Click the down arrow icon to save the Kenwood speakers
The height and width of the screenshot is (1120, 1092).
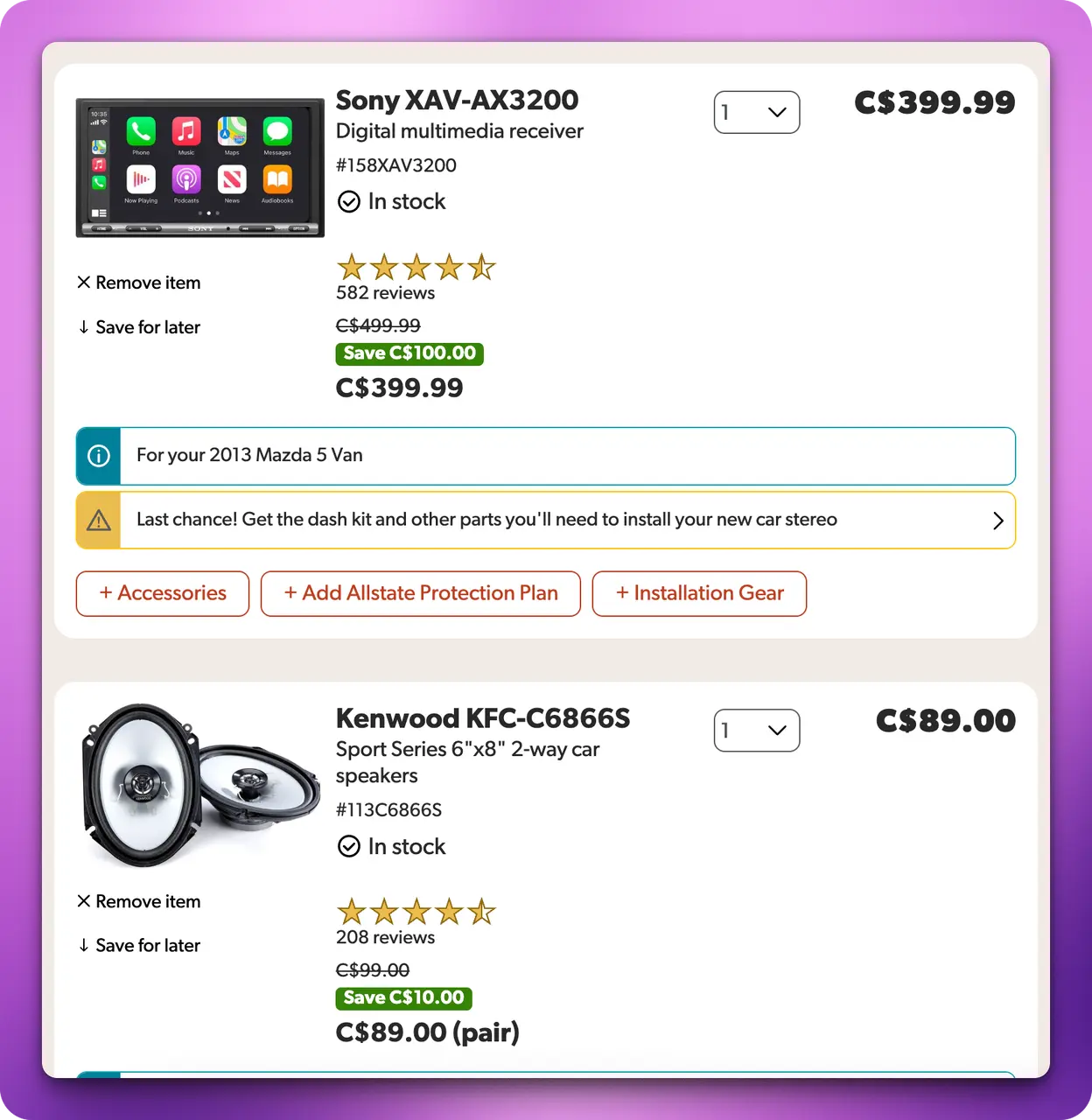pyautogui.click(x=84, y=945)
